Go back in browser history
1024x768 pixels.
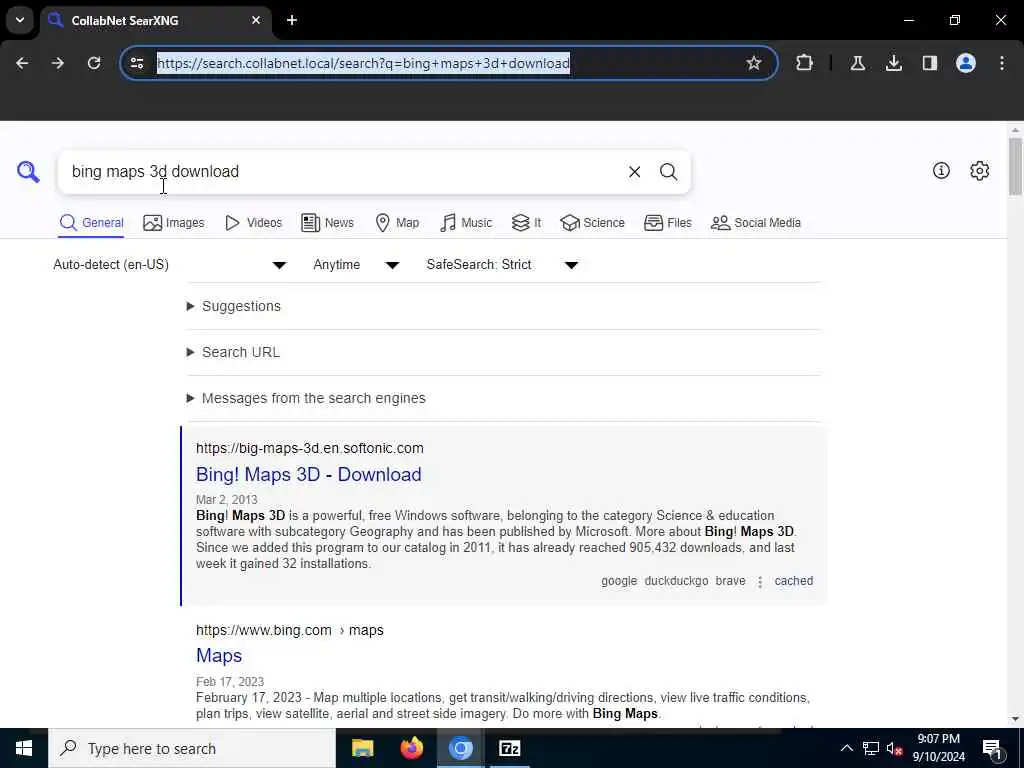[22, 63]
